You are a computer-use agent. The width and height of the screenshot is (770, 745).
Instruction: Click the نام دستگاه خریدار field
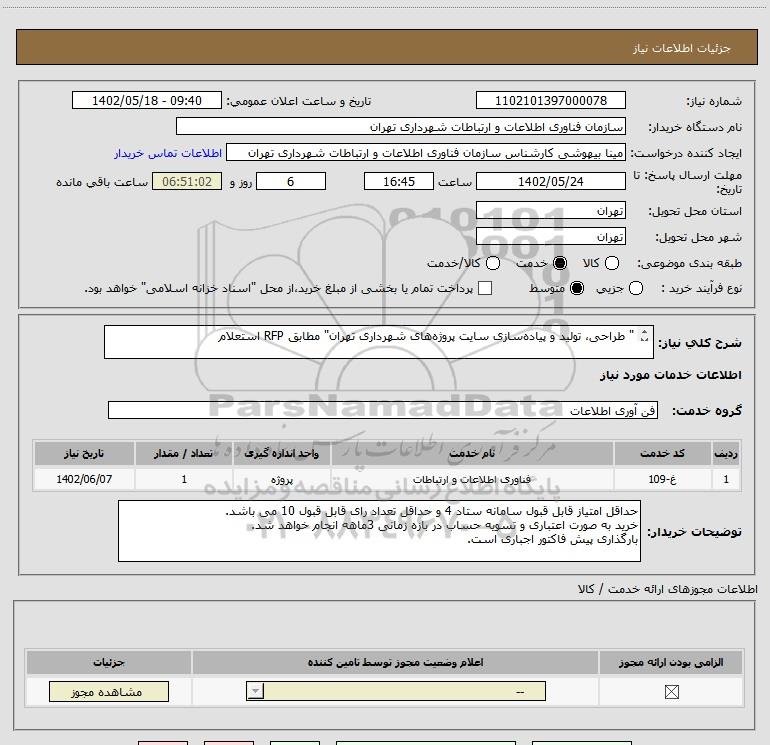click(x=401, y=127)
